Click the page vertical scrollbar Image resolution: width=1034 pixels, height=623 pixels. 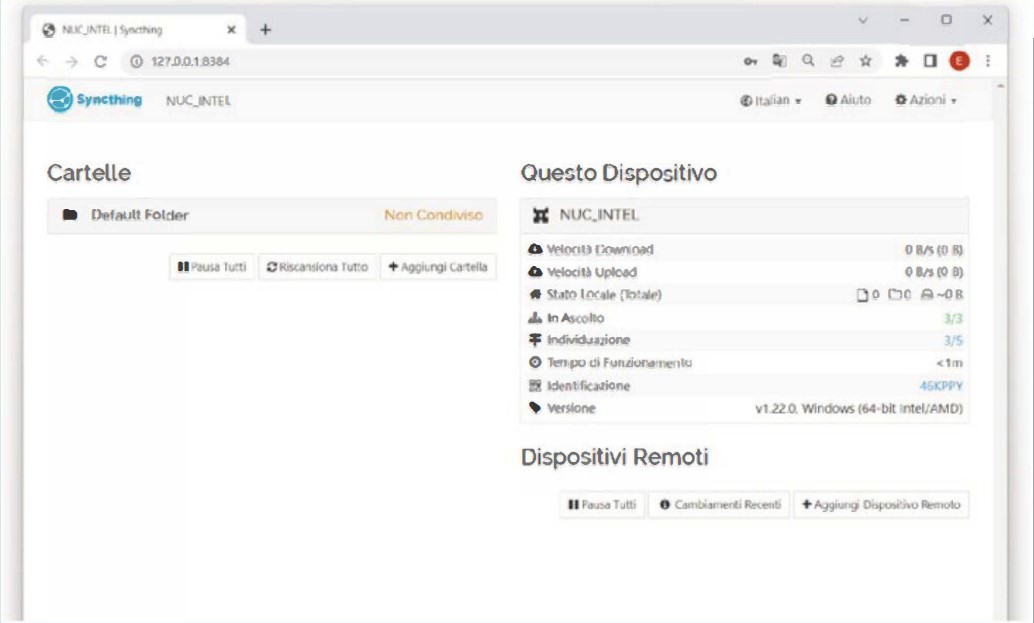click(1001, 349)
